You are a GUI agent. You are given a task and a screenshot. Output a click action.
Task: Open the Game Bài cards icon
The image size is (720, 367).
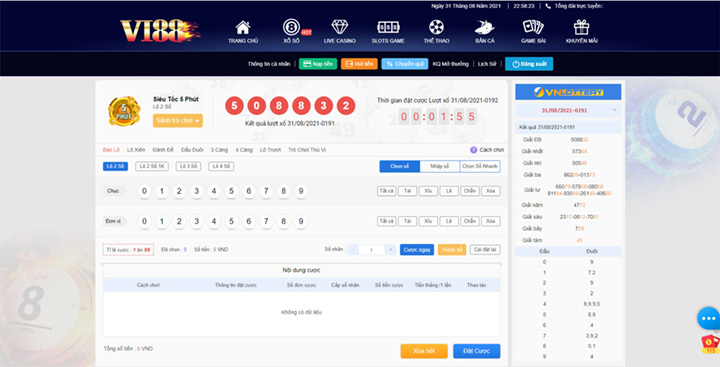533,27
